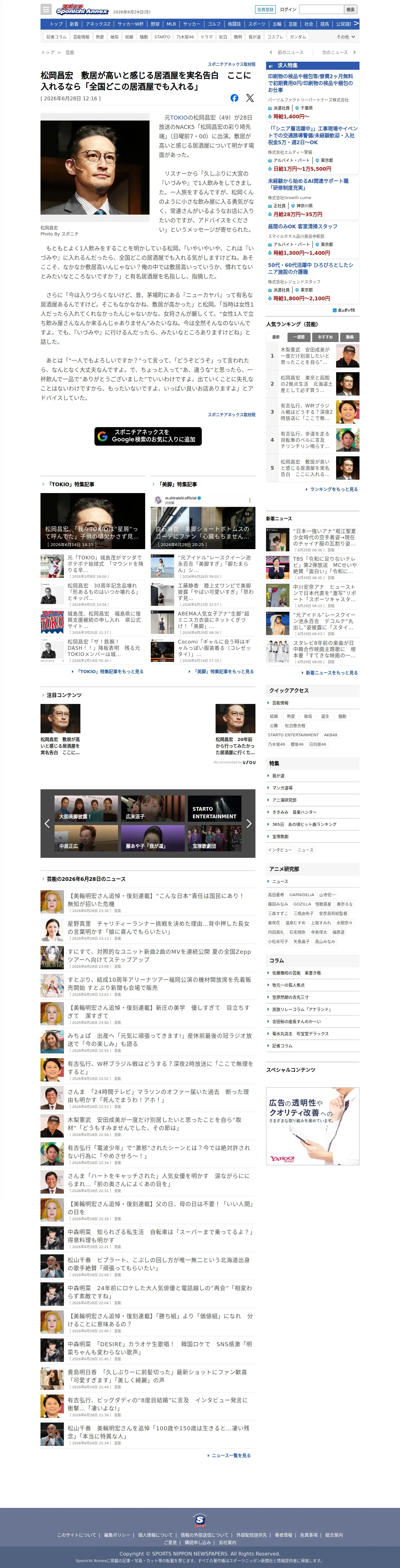Click the Sponichi Annex logo
This screenshot has height=1568, width=400.
pos(82,10)
